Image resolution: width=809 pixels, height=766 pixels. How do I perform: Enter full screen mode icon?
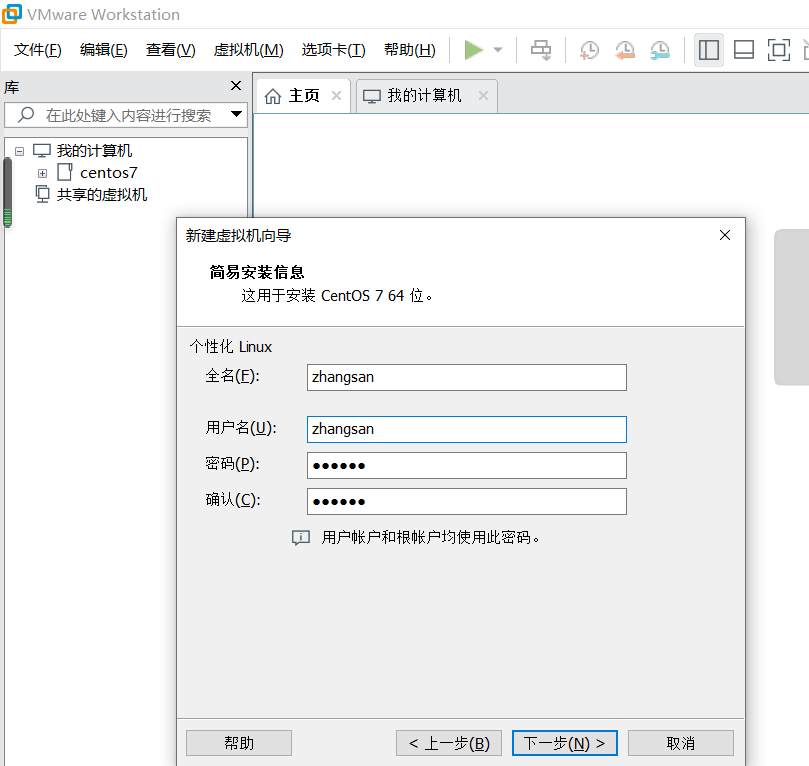pyautogui.click(x=779, y=50)
